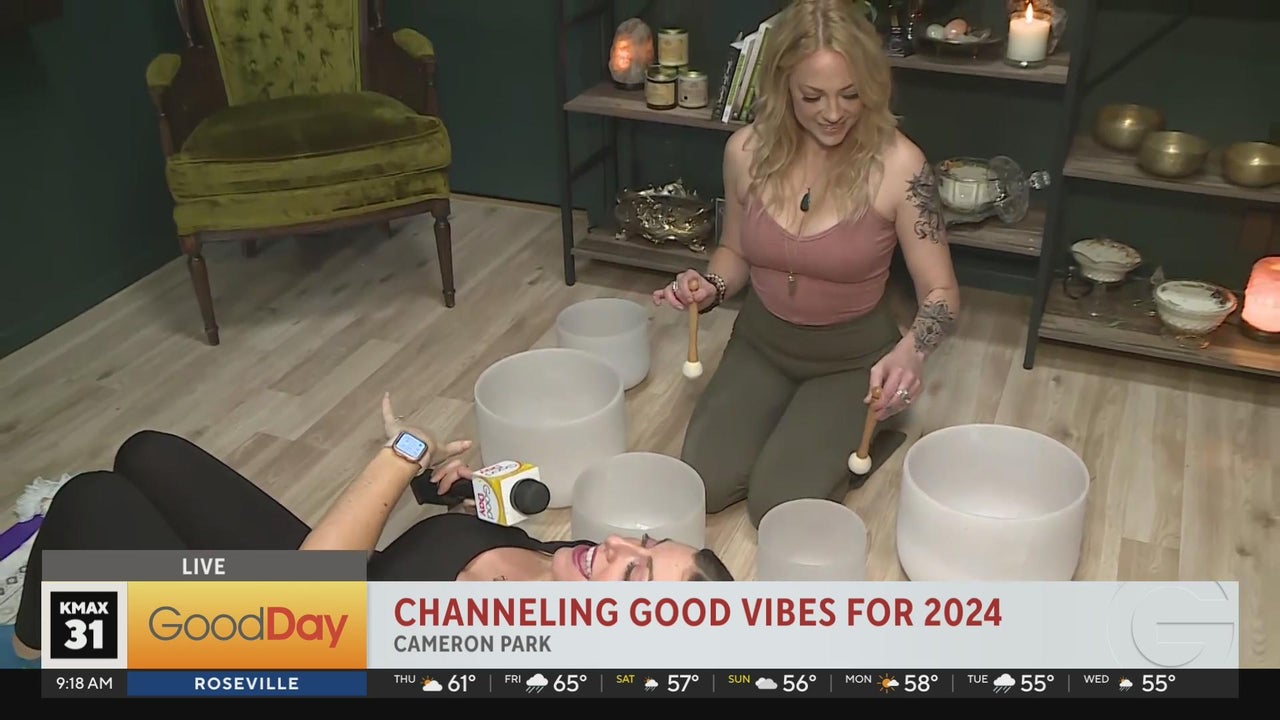Click the CAMERON PARK location text
This screenshot has height=720, width=1280.
tap(472, 645)
